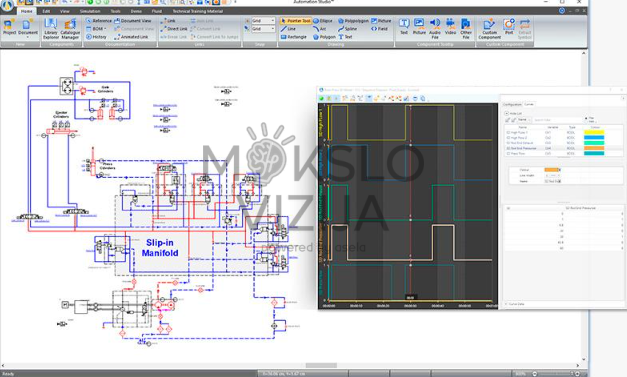Toggle the Rod End Pressurise curve checkbox

coord(508,148)
